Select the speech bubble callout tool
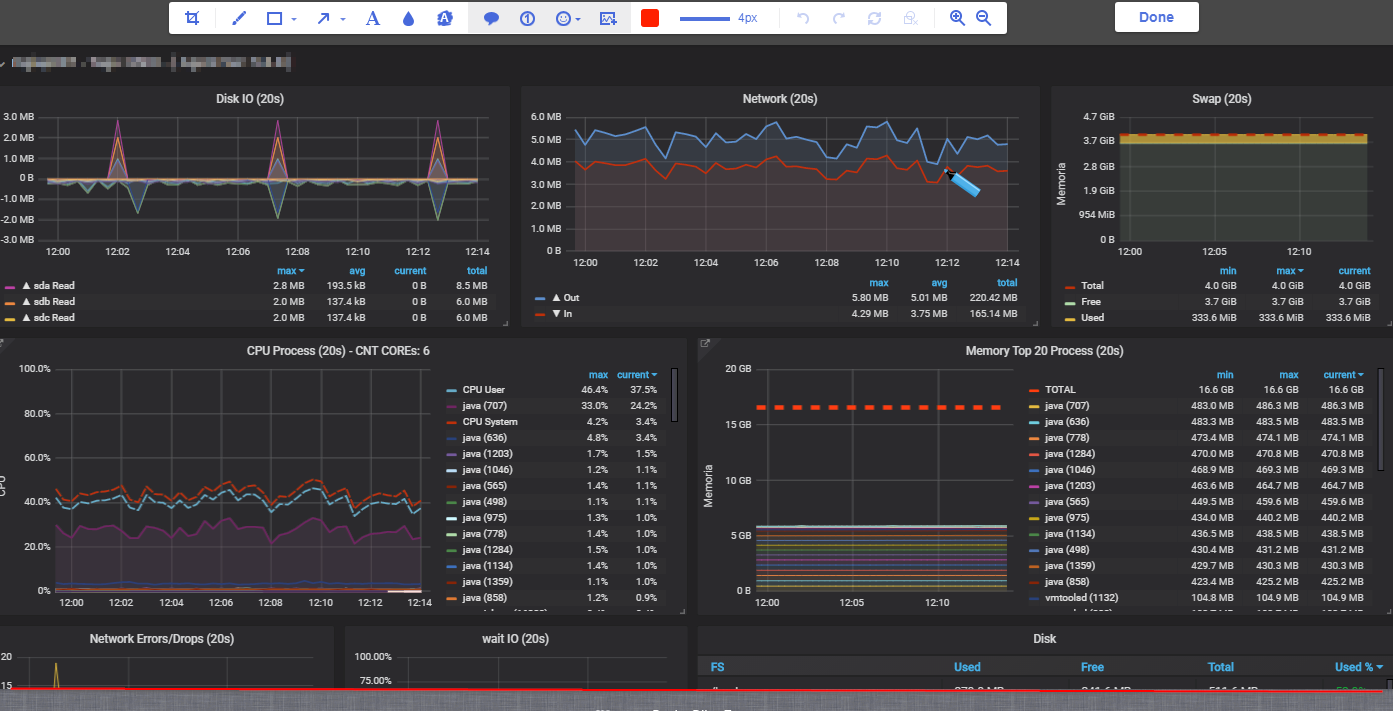This screenshot has height=711, width=1393. (491, 18)
